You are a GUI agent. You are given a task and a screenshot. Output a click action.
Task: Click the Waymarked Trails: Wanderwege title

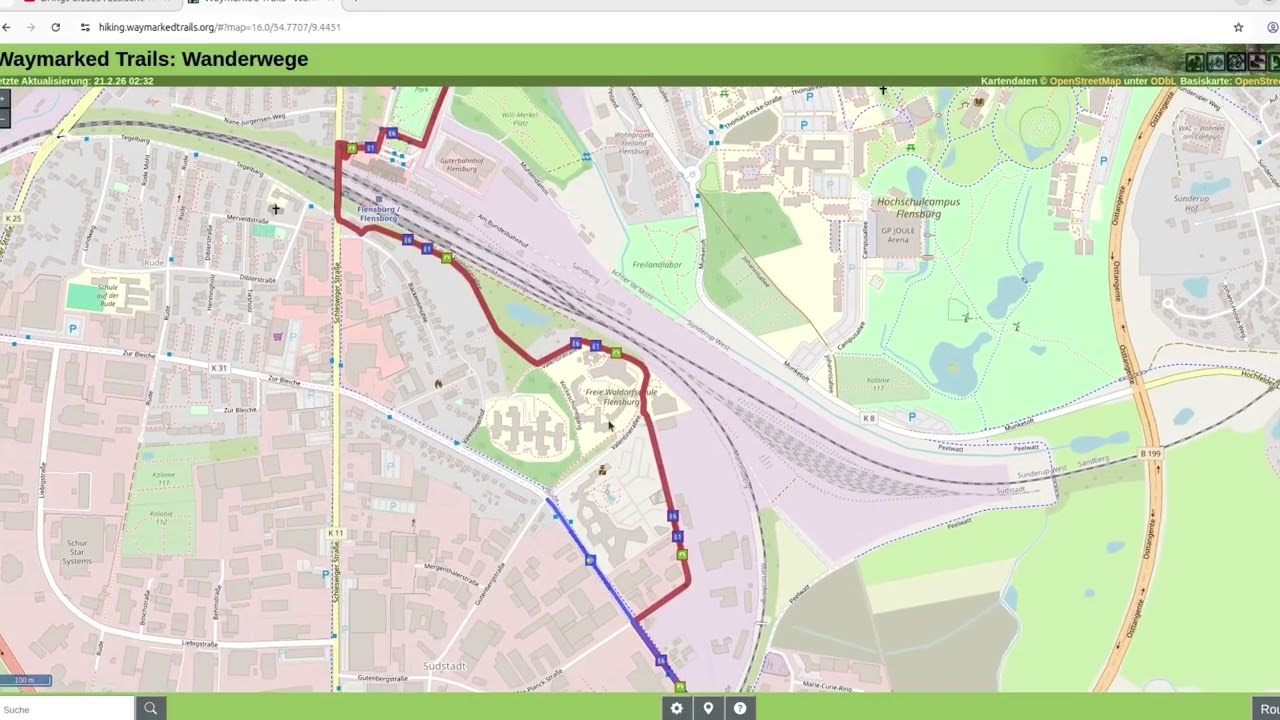coord(154,59)
